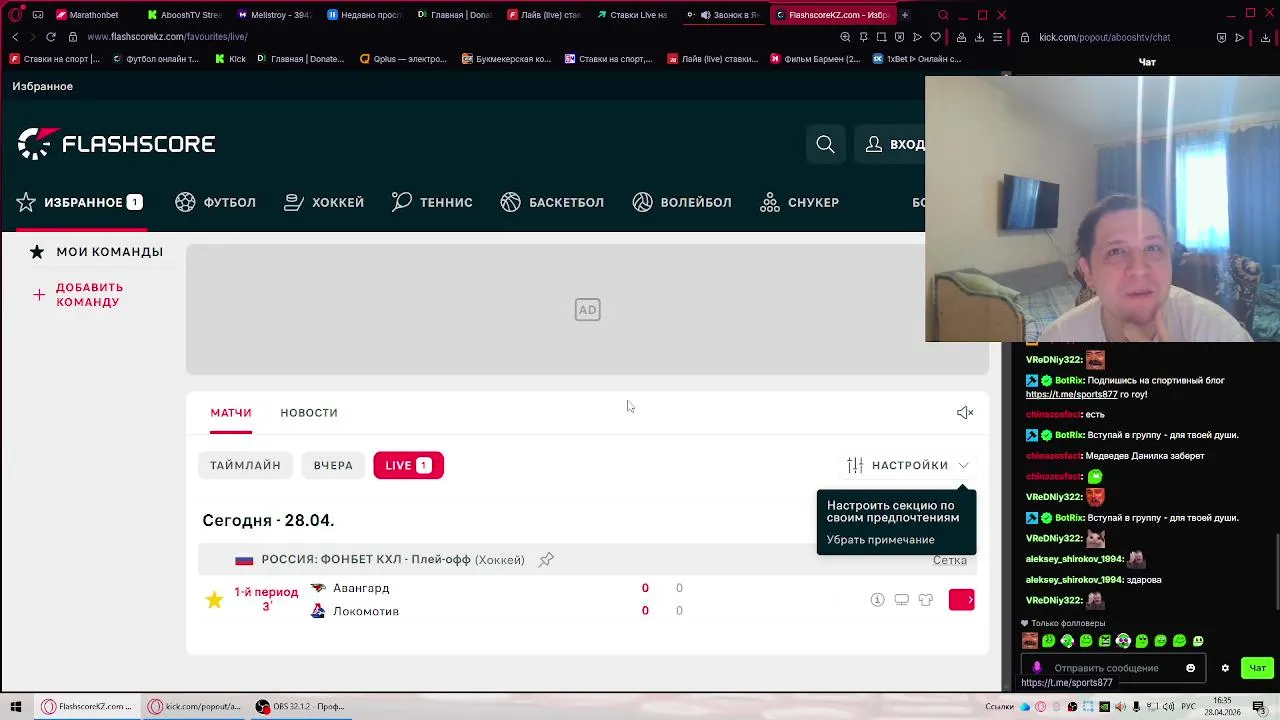Screen dimensions: 1280x720
Task: Go to the ТЕННИС sport section
Action: point(432,202)
